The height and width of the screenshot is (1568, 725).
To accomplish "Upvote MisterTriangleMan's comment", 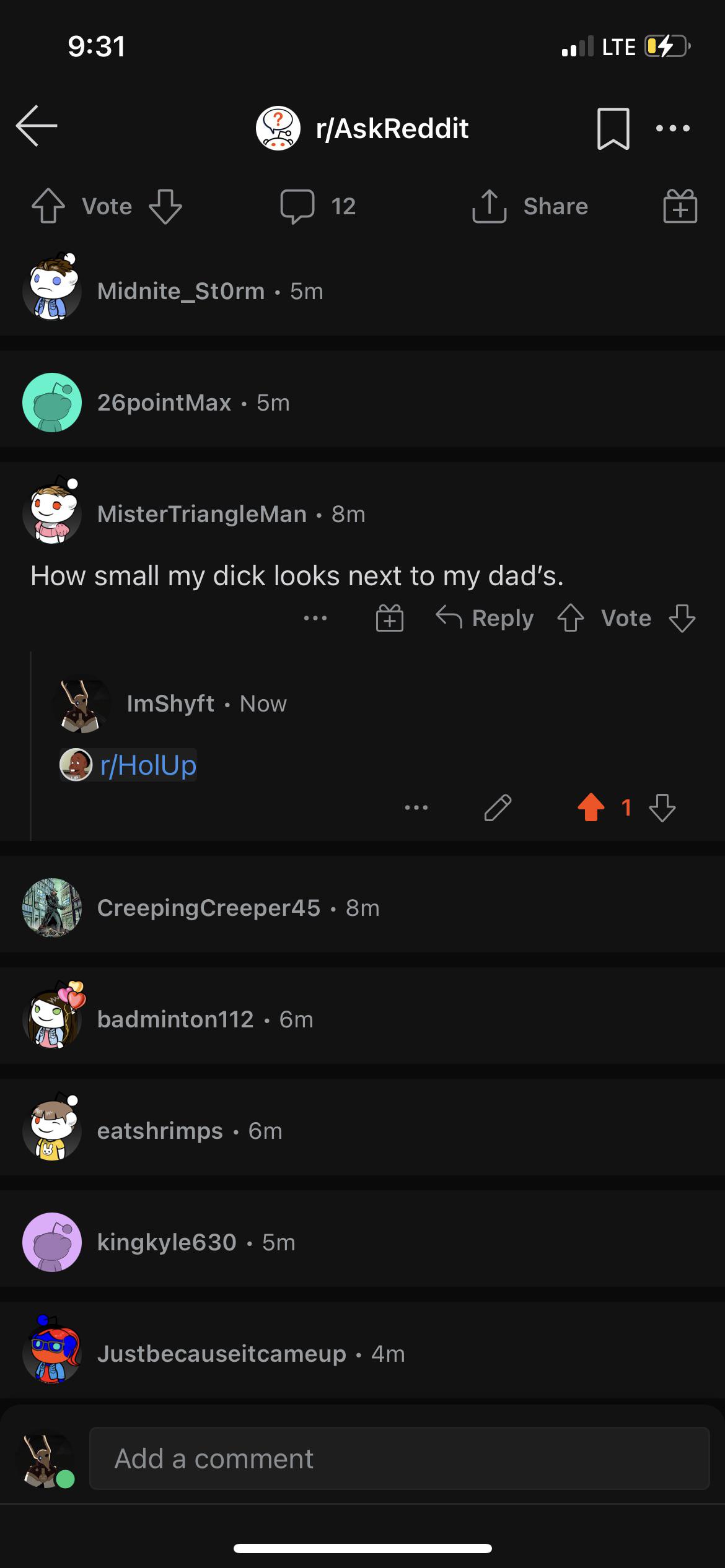I will coord(570,618).
